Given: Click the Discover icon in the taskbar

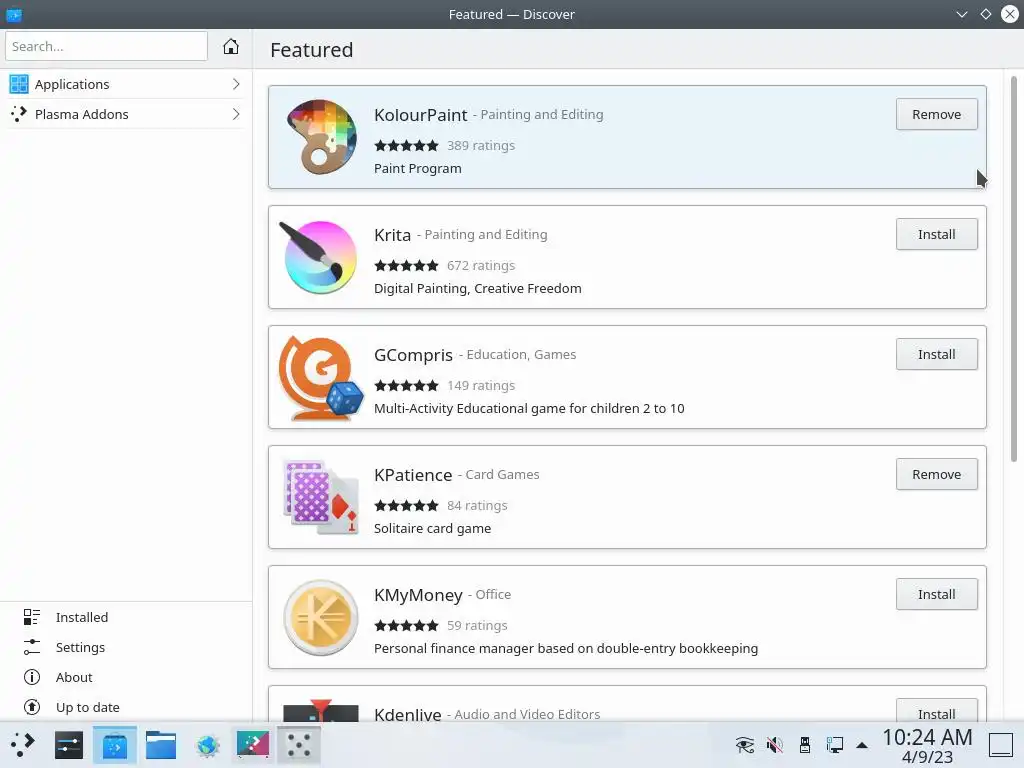Looking at the screenshot, I should 114,744.
